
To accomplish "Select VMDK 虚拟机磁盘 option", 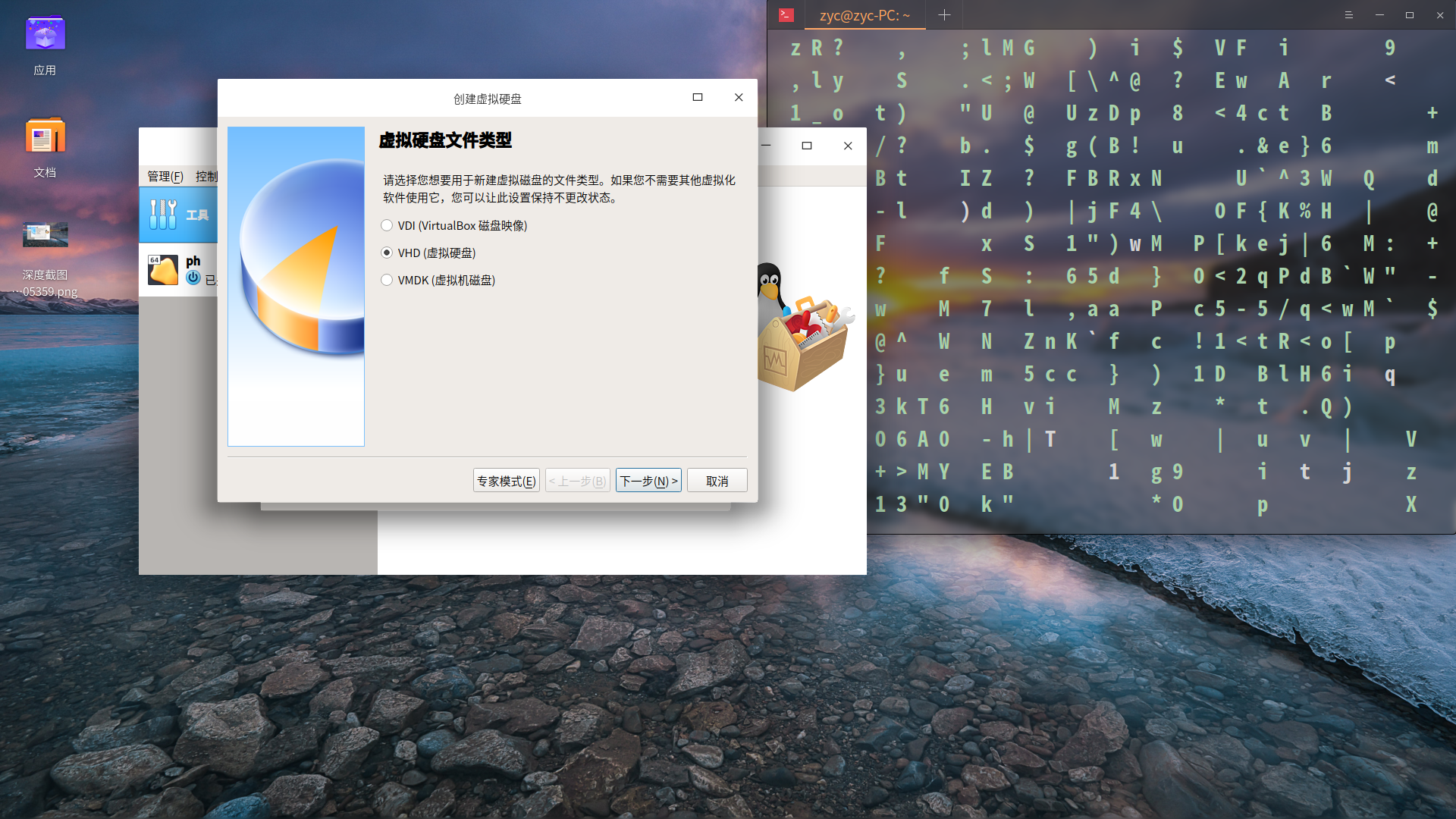I will click(387, 279).
